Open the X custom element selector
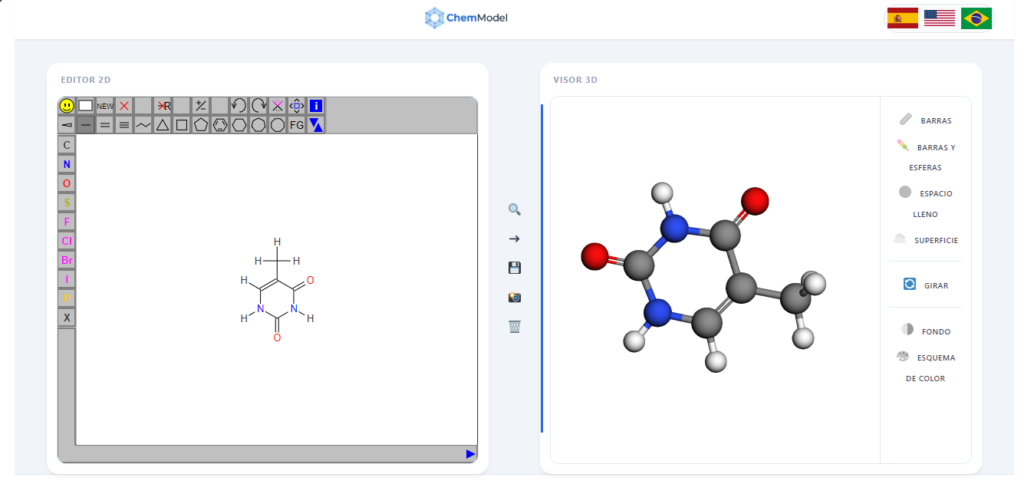 (67, 318)
